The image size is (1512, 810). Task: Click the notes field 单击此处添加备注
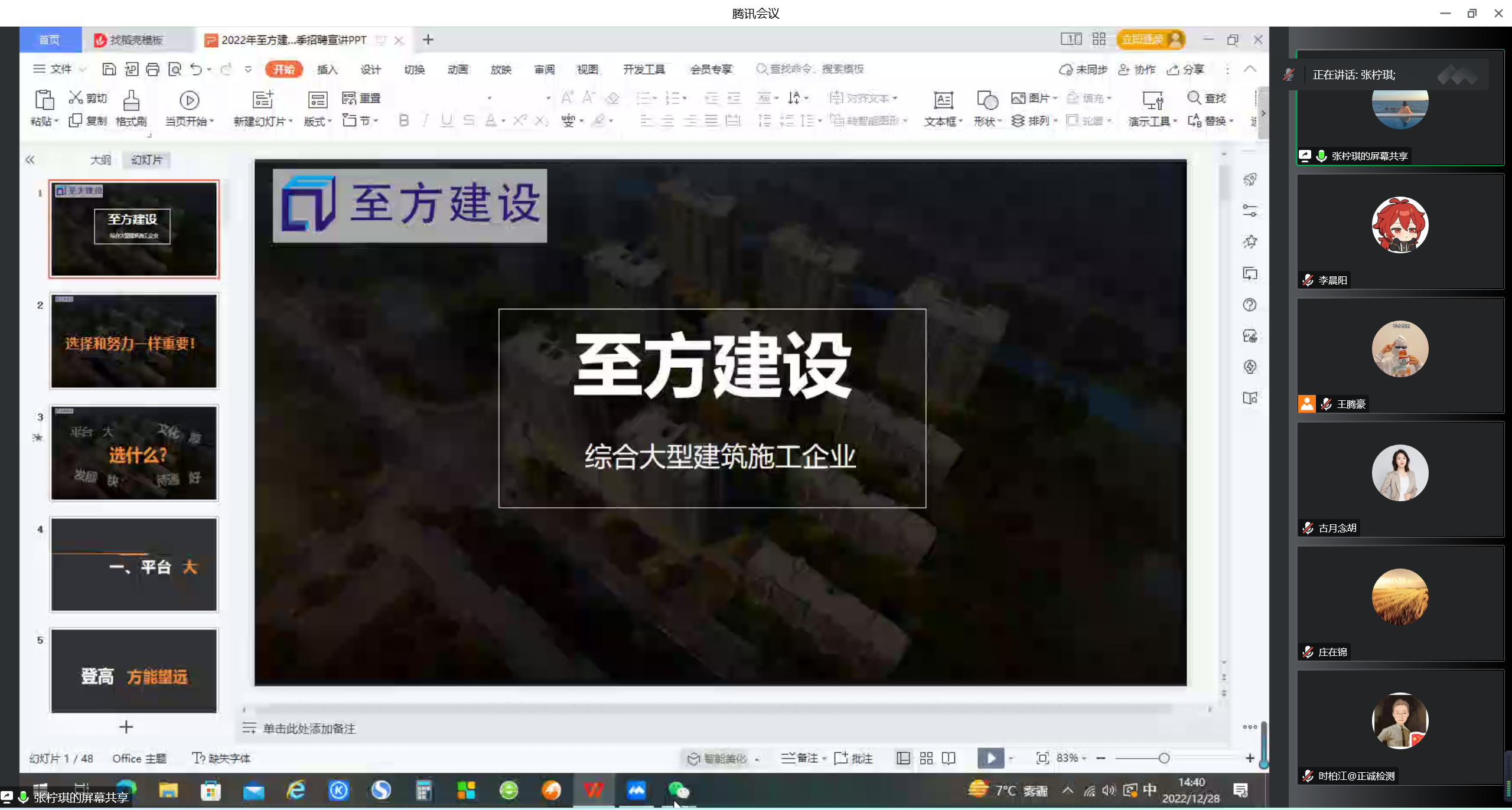pyautogui.click(x=309, y=729)
